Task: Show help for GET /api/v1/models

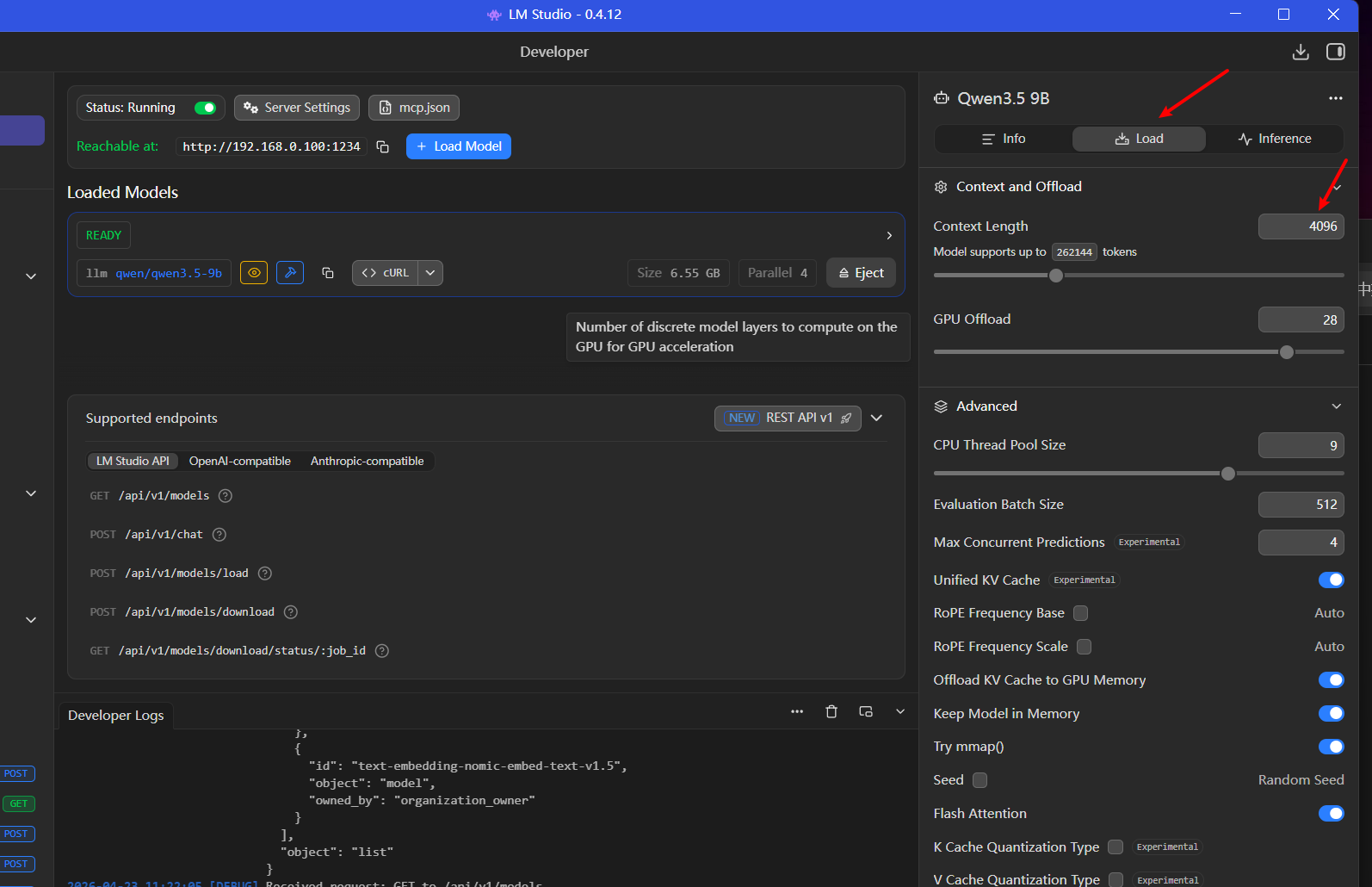Action: (226, 496)
